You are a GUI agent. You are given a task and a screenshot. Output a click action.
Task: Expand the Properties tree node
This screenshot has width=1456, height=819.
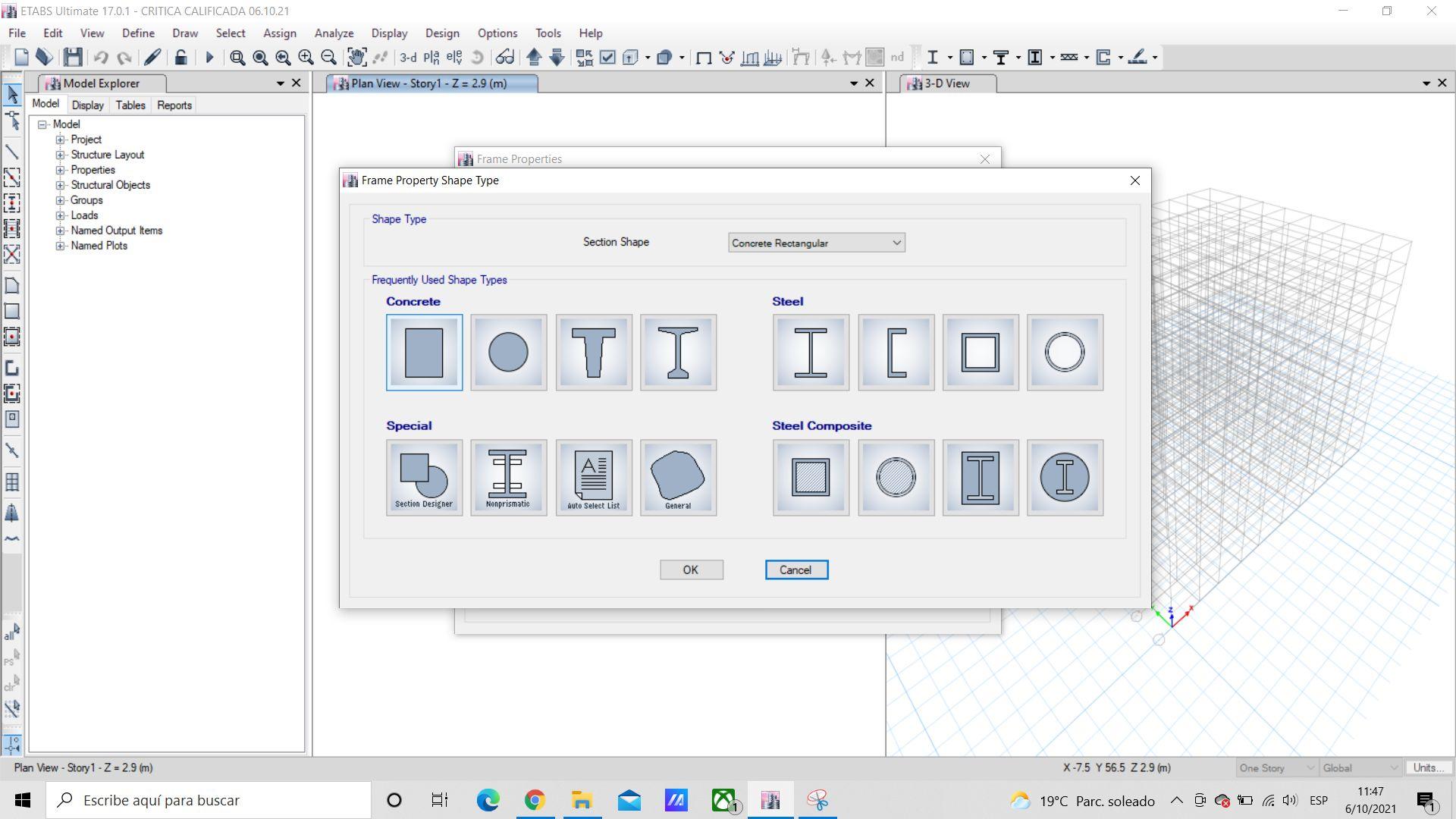60,170
